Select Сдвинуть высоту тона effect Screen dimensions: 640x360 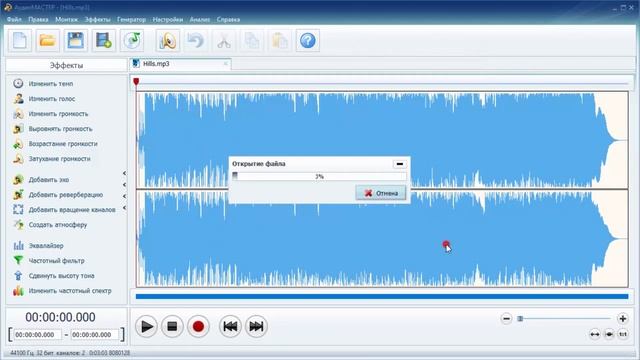tap(53, 276)
